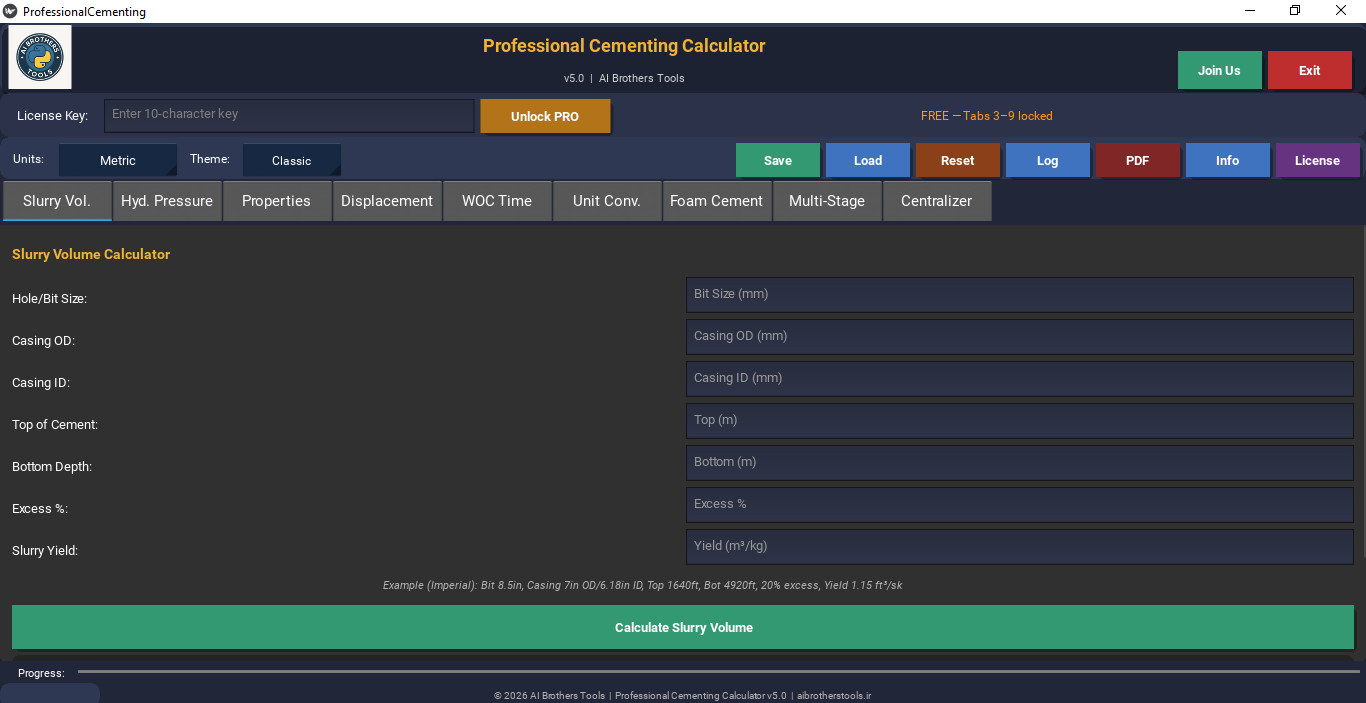The image size is (1366, 703).
Task: Click the footer copyright text
Action: 682,696
